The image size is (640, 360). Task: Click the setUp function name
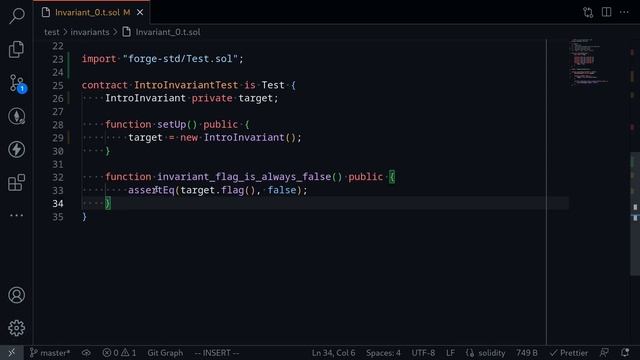[171, 124]
